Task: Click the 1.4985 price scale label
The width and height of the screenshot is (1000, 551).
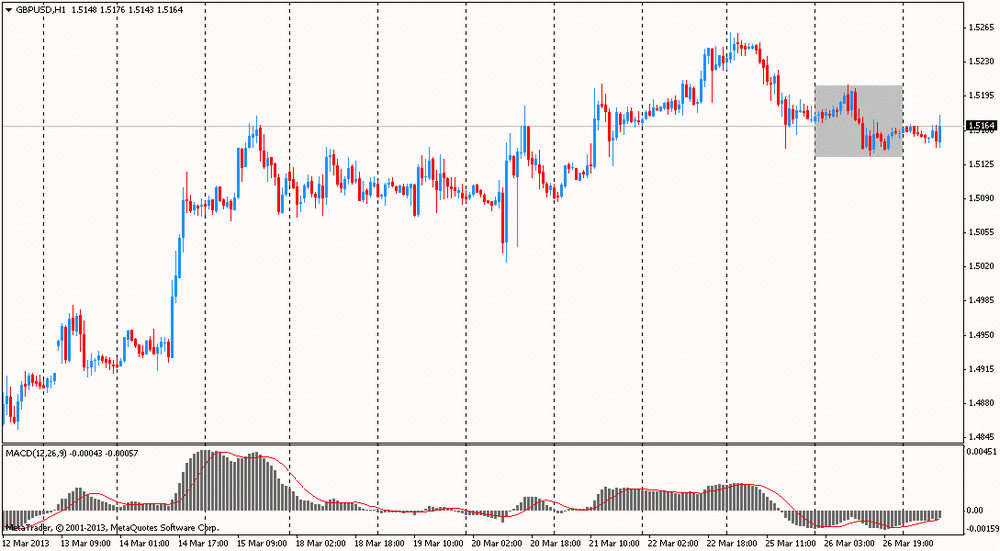Action: 981,300
